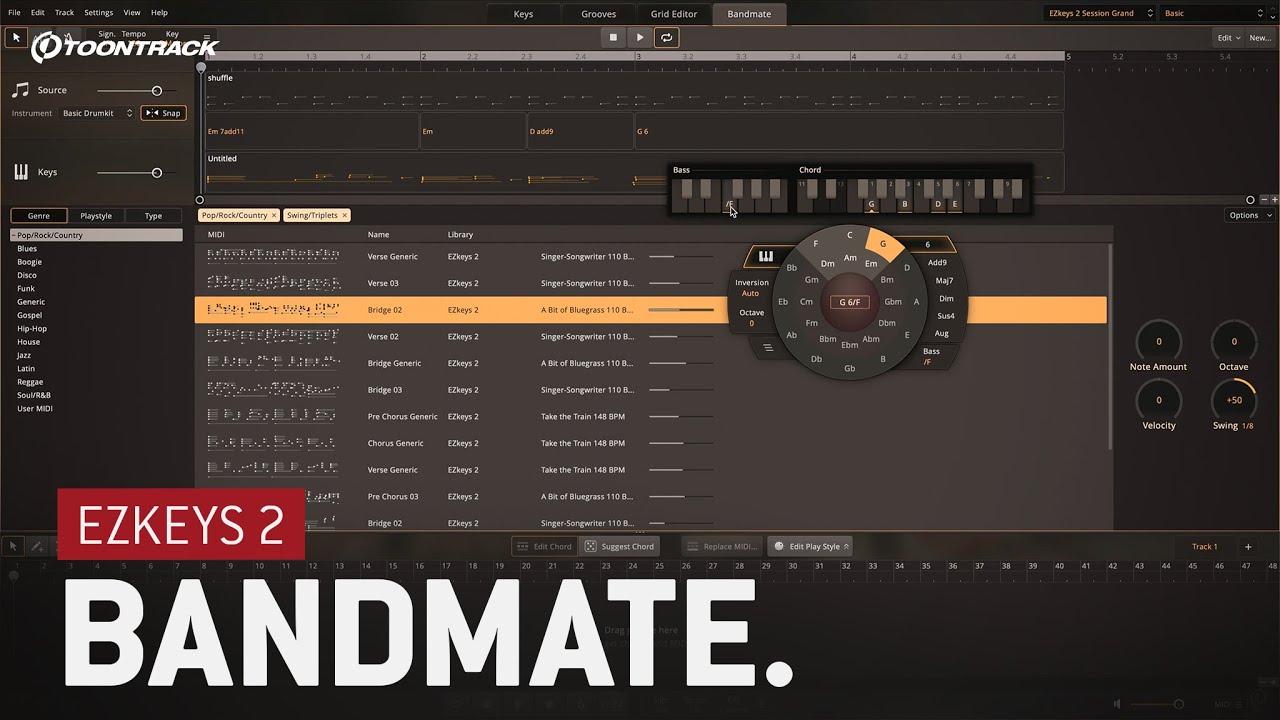Select D on the chord wheel
The image size is (1280, 720).
[907, 268]
